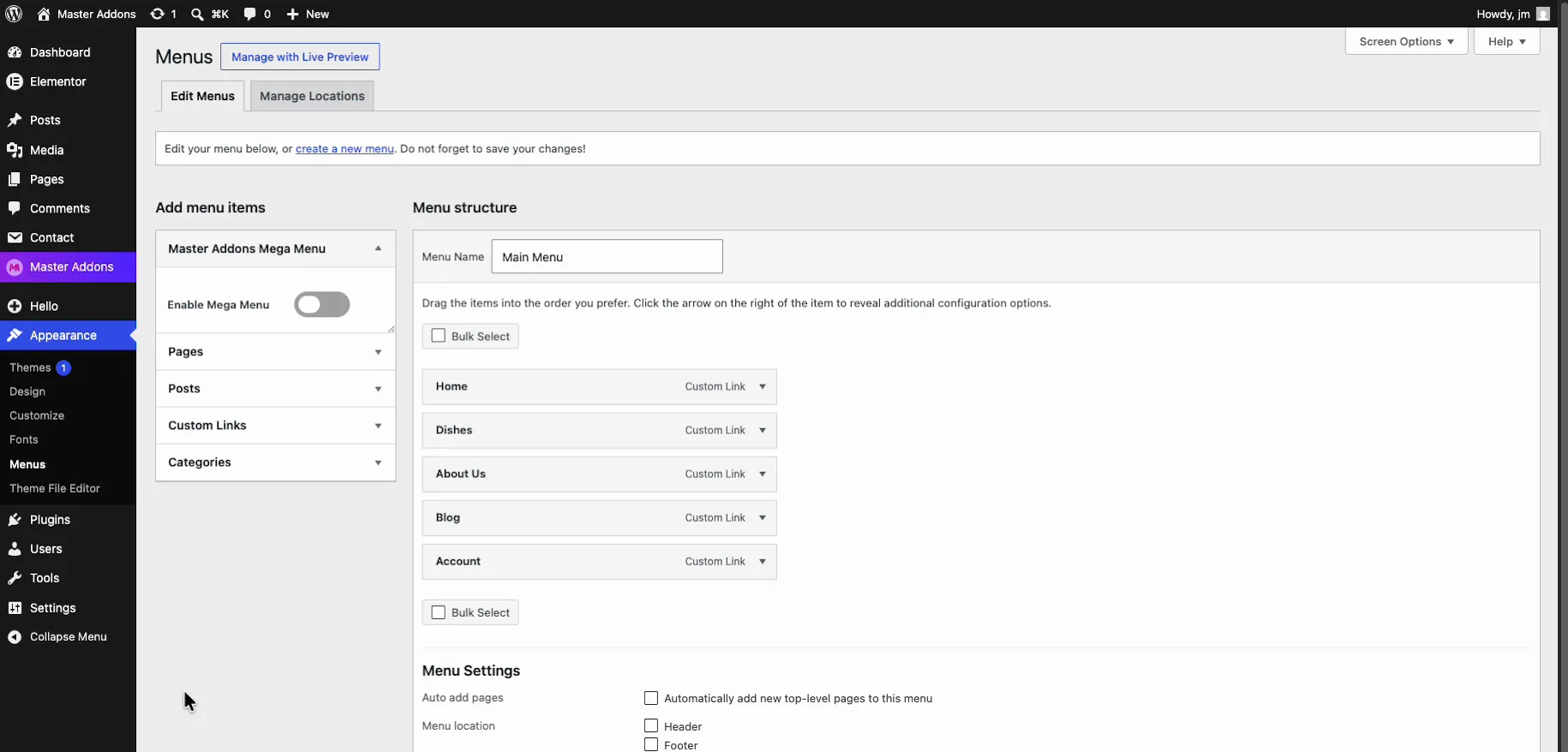The height and width of the screenshot is (752, 1568).
Task: Click into the Menu Name field
Action: [607, 256]
